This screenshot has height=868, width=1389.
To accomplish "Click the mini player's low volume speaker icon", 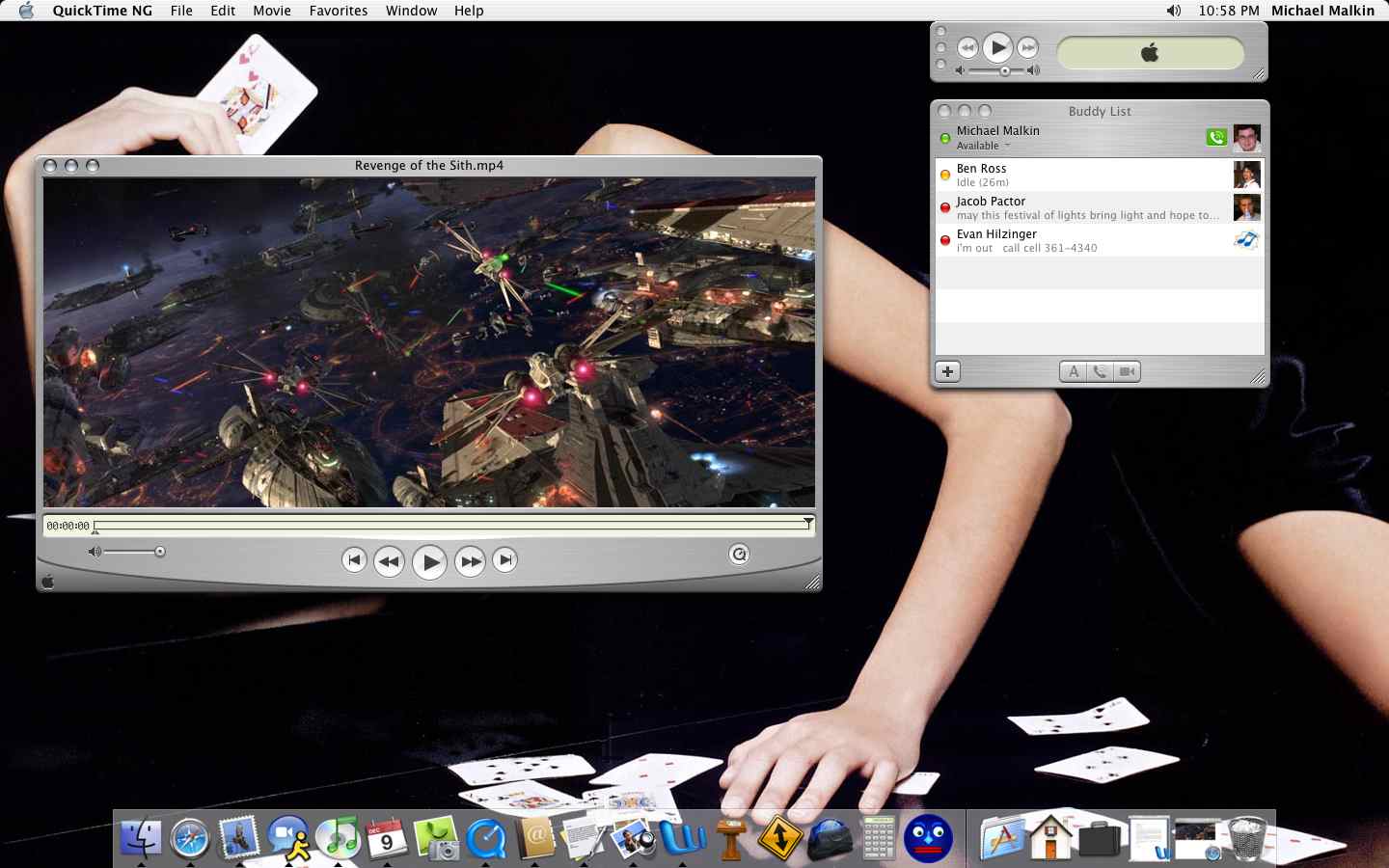I will point(960,70).
